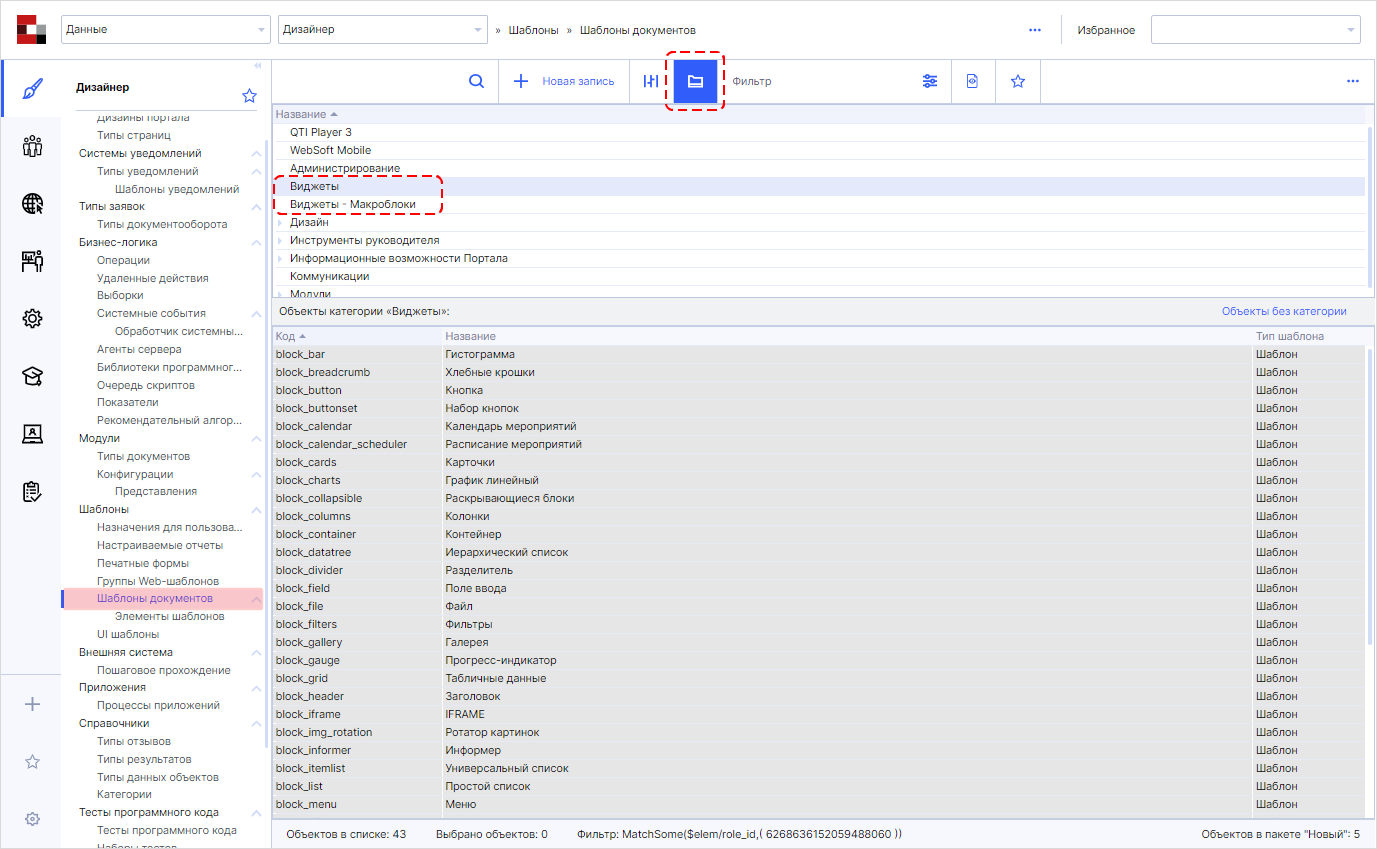Click the document export icon in the toolbar
1377x849 pixels.
click(x=972, y=81)
